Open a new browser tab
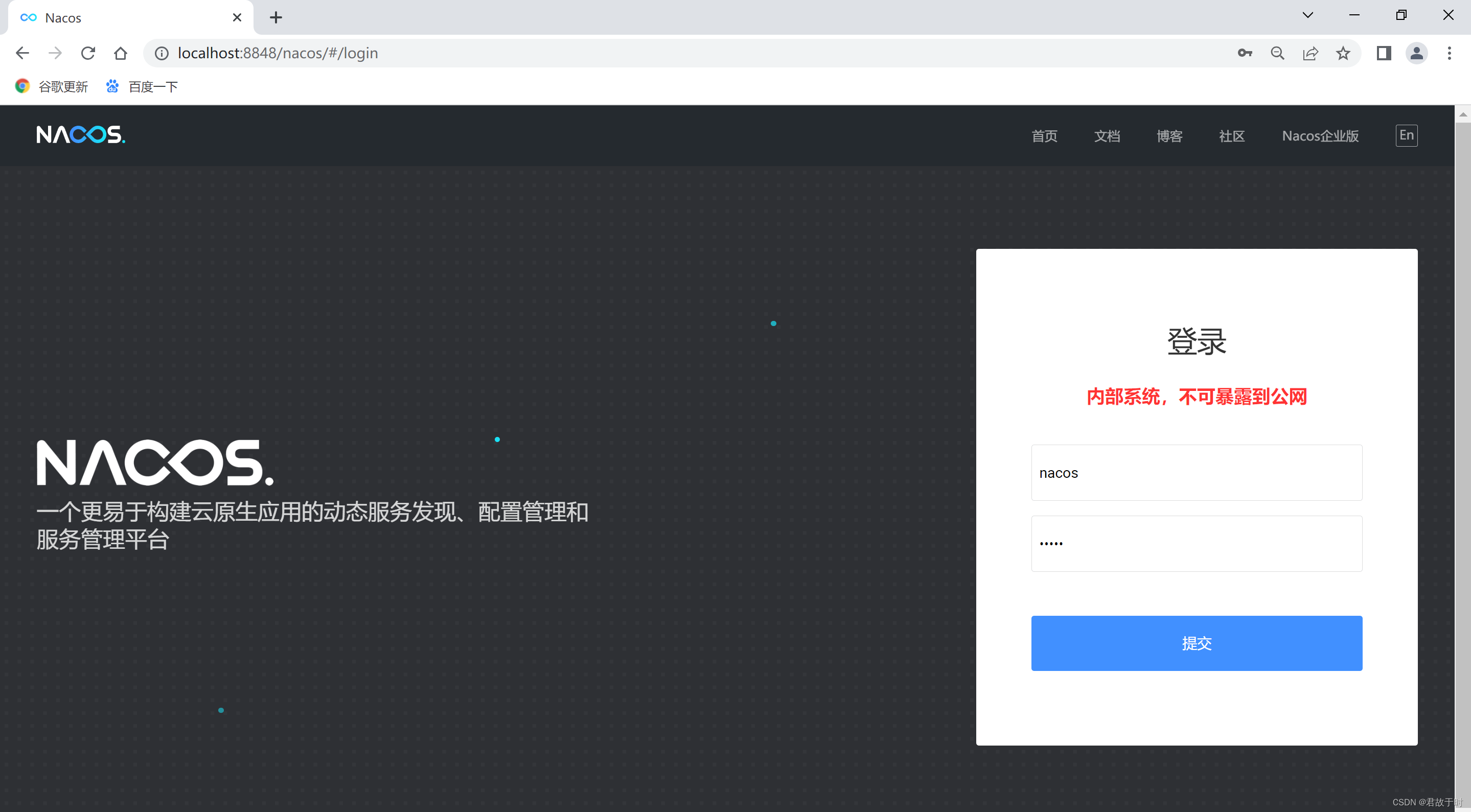The image size is (1471, 812). (276, 18)
